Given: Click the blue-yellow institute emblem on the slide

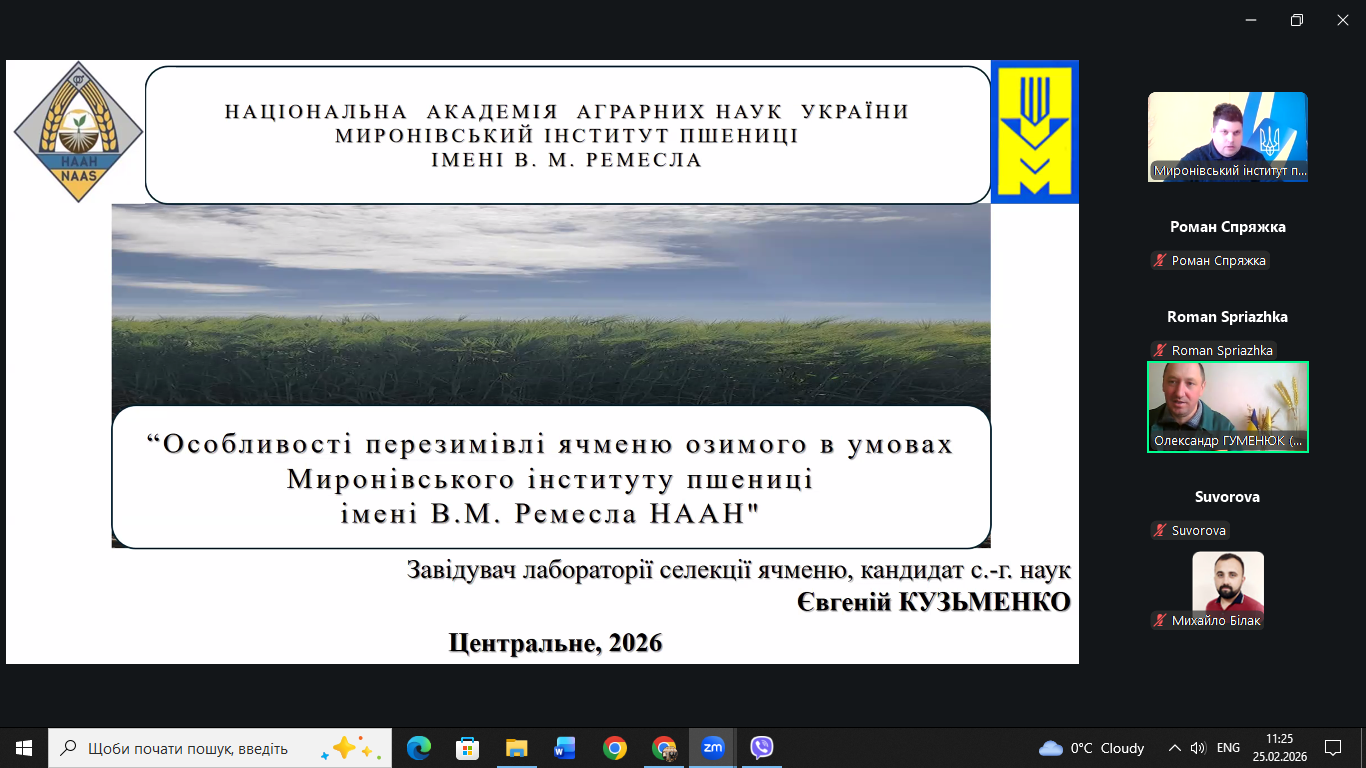Looking at the screenshot, I should tap(1035, 132).
